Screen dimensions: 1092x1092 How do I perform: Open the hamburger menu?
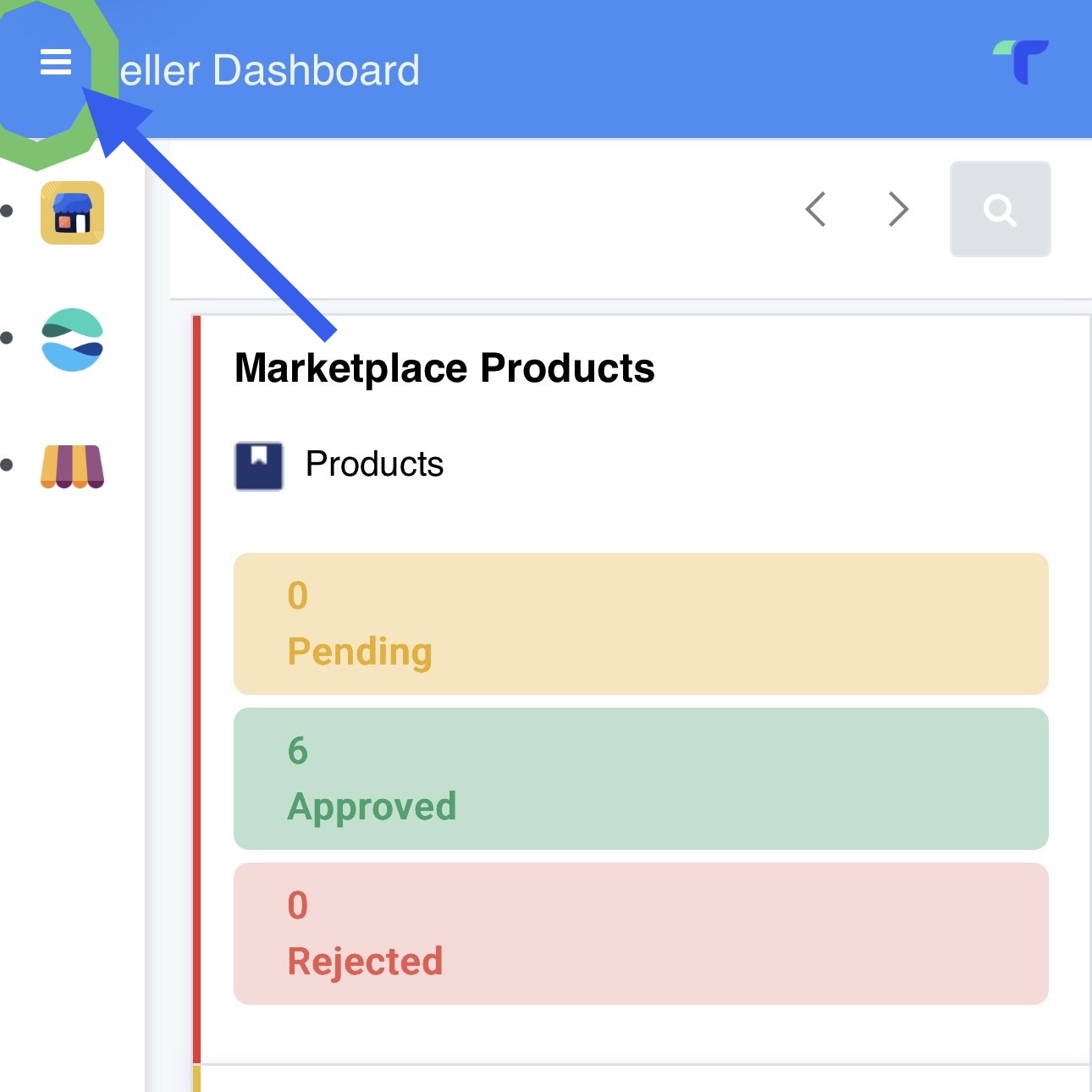pyautogui.click(x=56, y=62)
